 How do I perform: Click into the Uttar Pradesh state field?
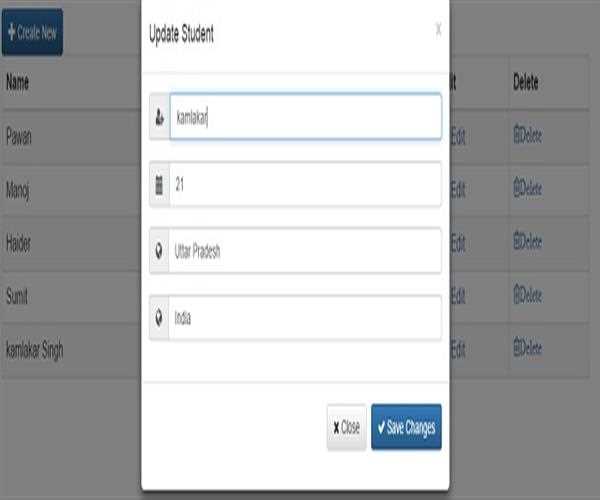tap(305, 251)
